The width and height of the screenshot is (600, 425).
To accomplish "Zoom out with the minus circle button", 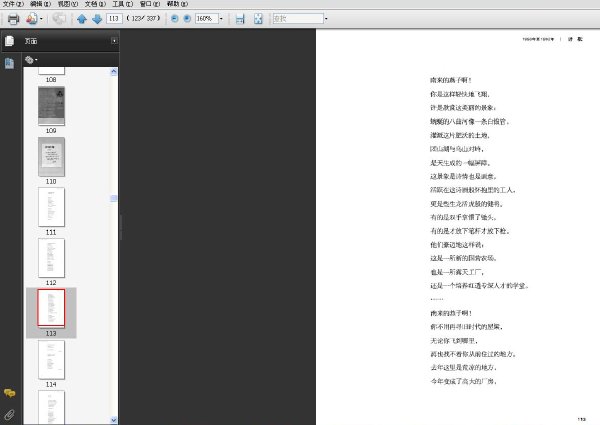I will tap(174, 18).
